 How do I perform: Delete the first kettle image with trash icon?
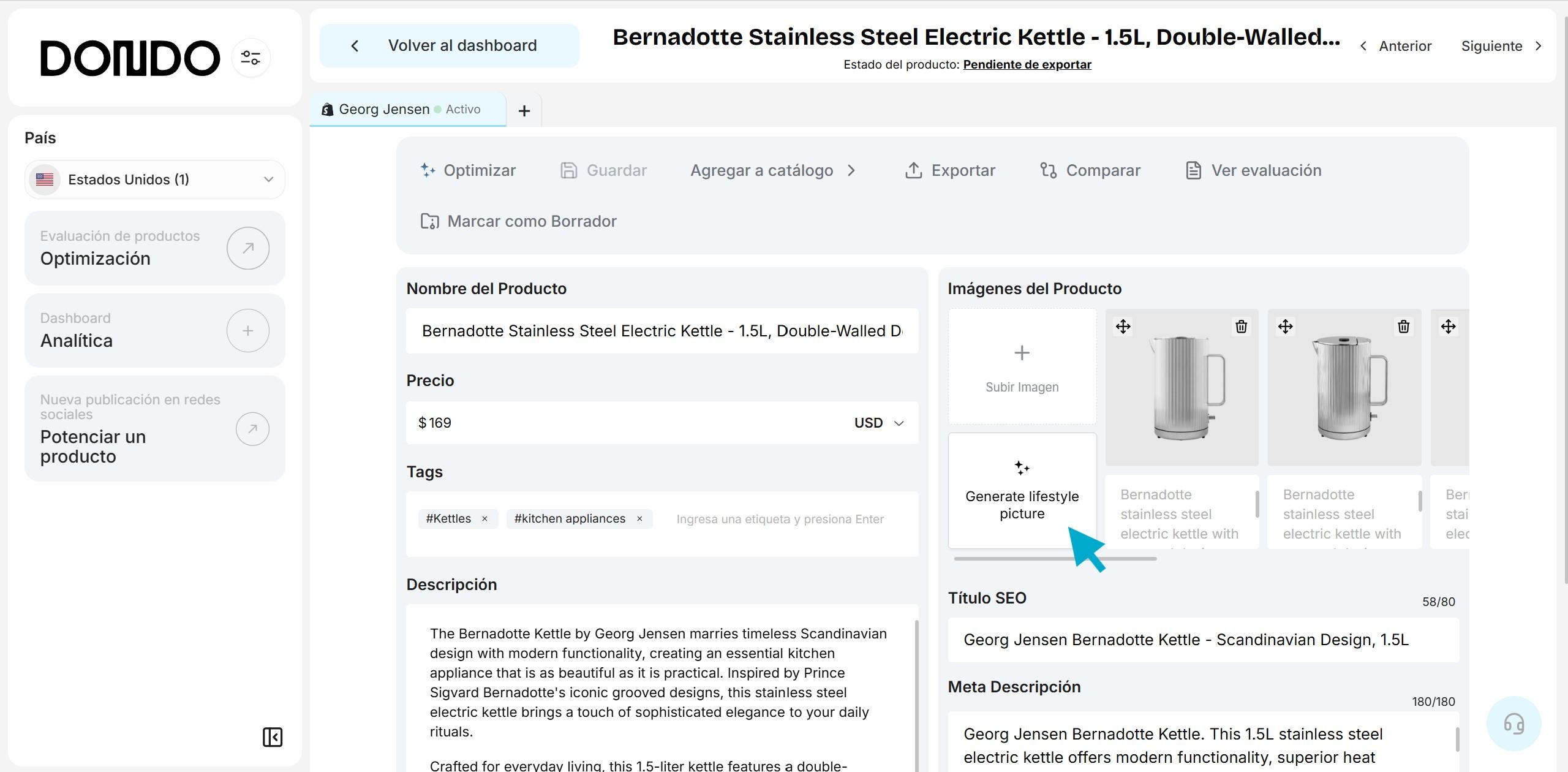pyautogui.click(x=1241, y=327)
